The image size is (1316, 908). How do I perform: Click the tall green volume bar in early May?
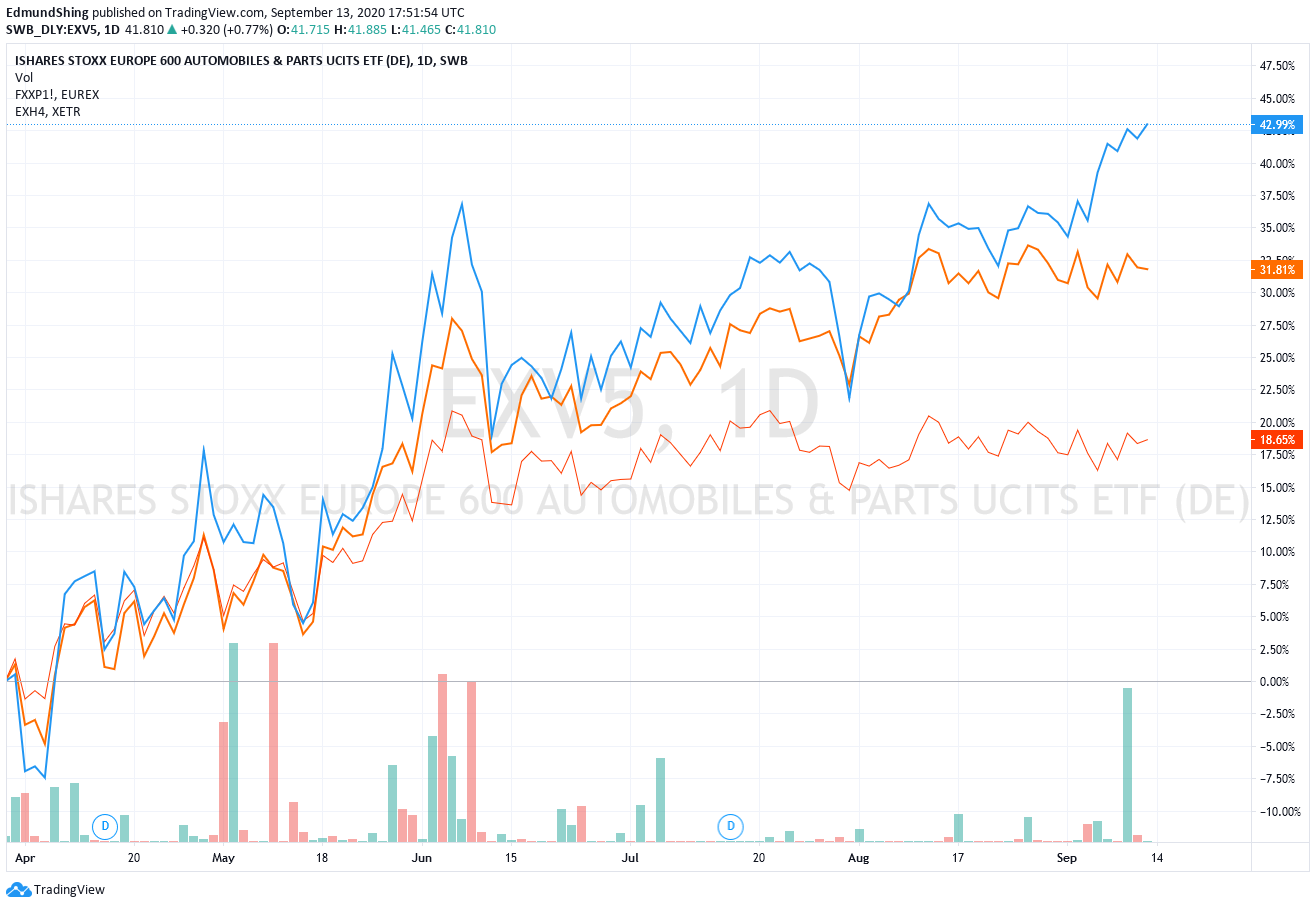pos(233,742)
